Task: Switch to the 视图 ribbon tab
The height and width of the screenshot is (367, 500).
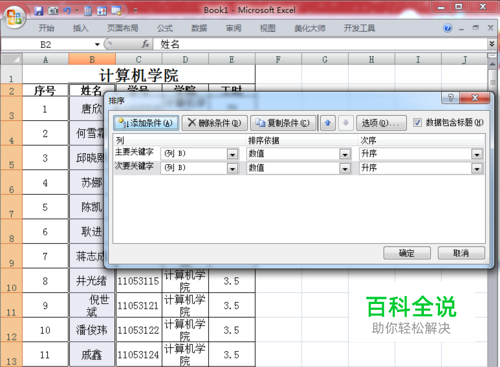Action: tap(268, 28)
